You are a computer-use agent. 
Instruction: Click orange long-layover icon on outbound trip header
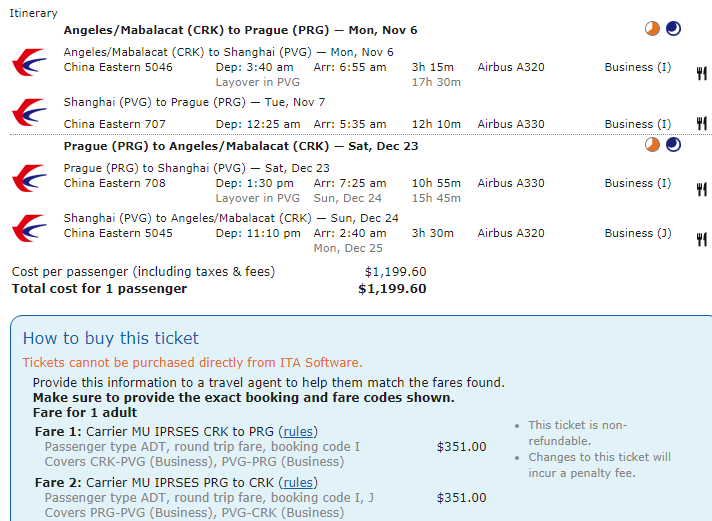click(x=652, y=29)
